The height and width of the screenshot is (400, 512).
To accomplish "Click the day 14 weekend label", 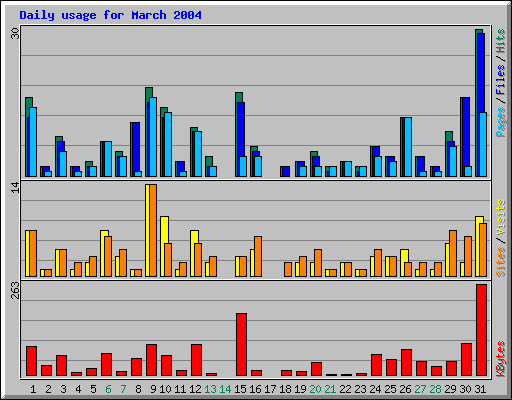I will pos(225,389).
